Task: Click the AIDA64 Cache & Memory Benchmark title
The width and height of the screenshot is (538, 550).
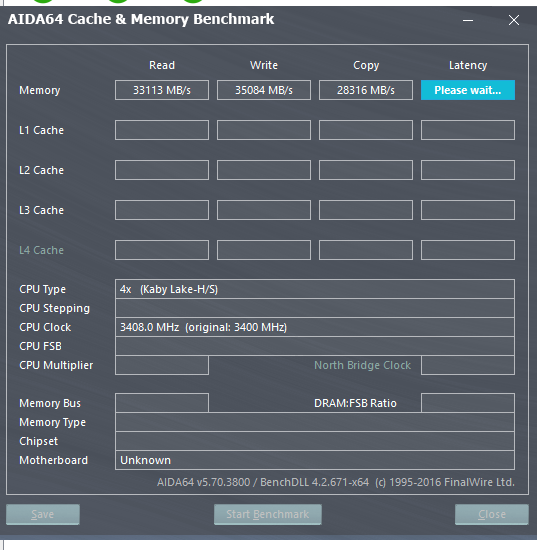Action: click(x=141, y=19)
